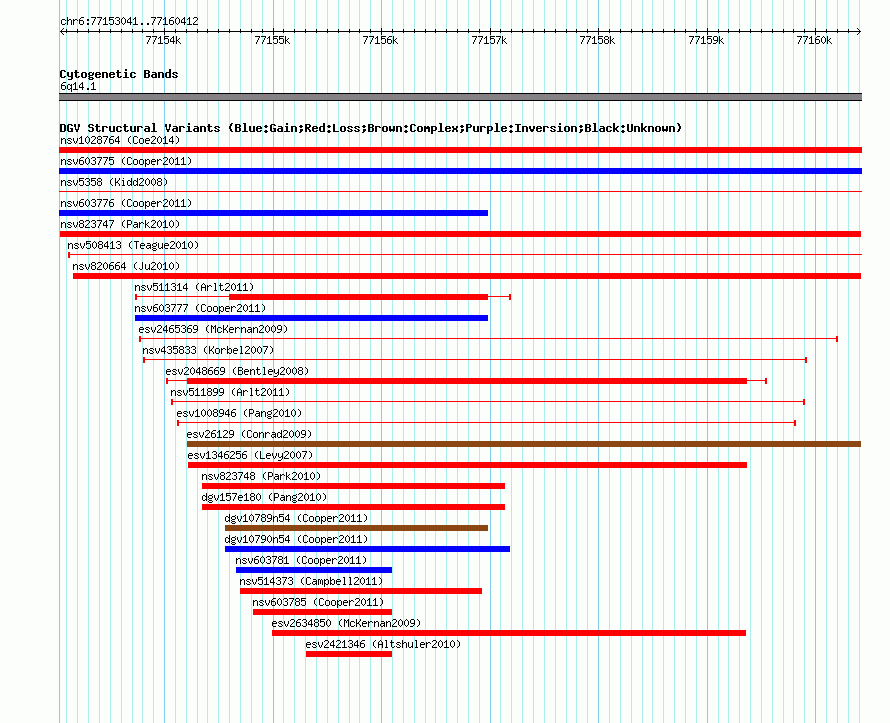Screen dimensions: 890x723
Task: Click the blue nsv603775 gain bar
Action: click(x=460, y=171)
